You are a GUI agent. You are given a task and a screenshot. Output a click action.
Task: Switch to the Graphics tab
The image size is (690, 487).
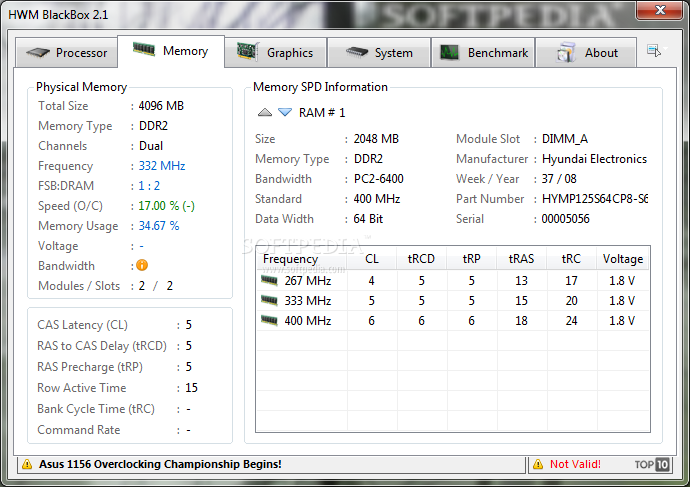point(275,53)
